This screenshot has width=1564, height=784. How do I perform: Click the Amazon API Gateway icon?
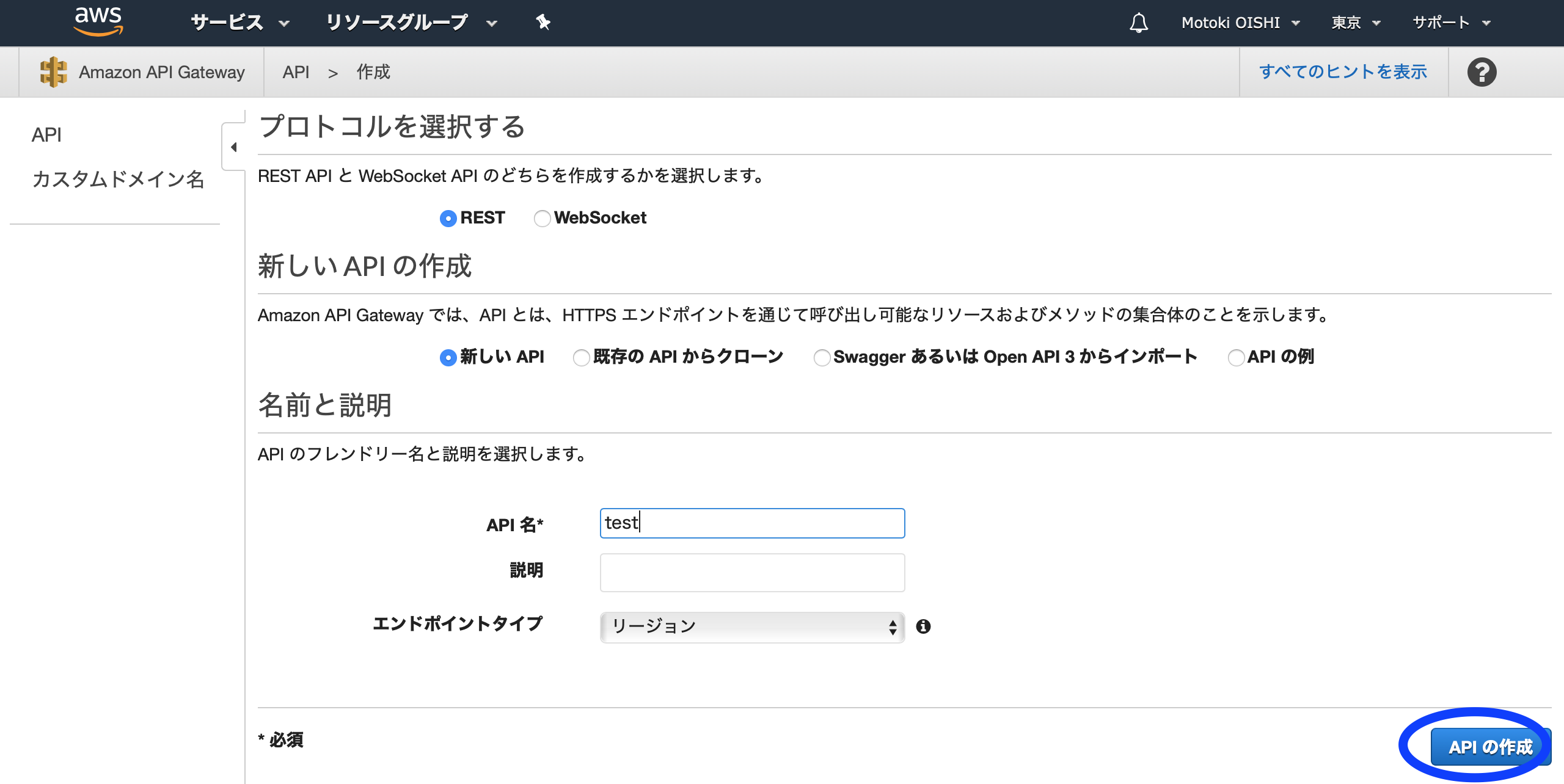click(52, 71)
